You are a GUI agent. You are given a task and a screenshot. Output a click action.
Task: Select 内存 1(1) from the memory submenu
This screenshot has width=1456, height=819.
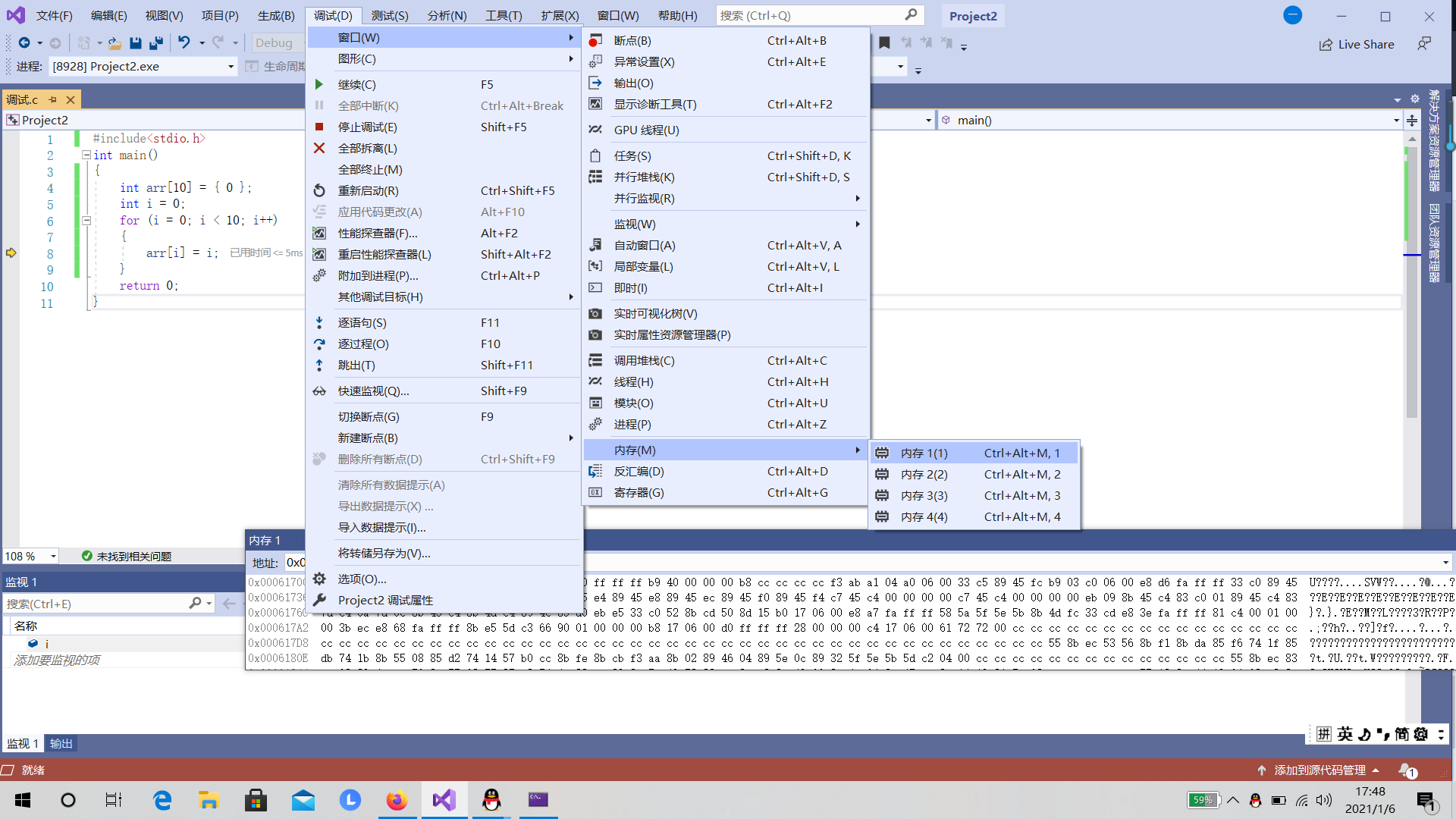(x=924, y=453)
